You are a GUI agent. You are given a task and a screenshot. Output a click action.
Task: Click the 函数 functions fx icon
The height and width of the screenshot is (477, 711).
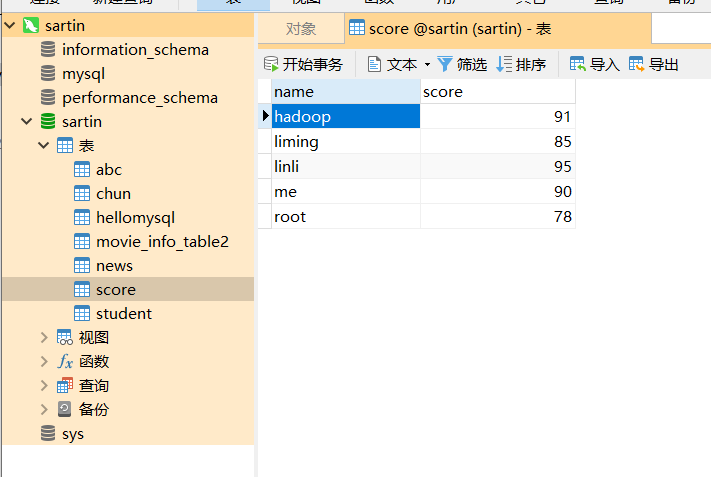pos(65,362)
